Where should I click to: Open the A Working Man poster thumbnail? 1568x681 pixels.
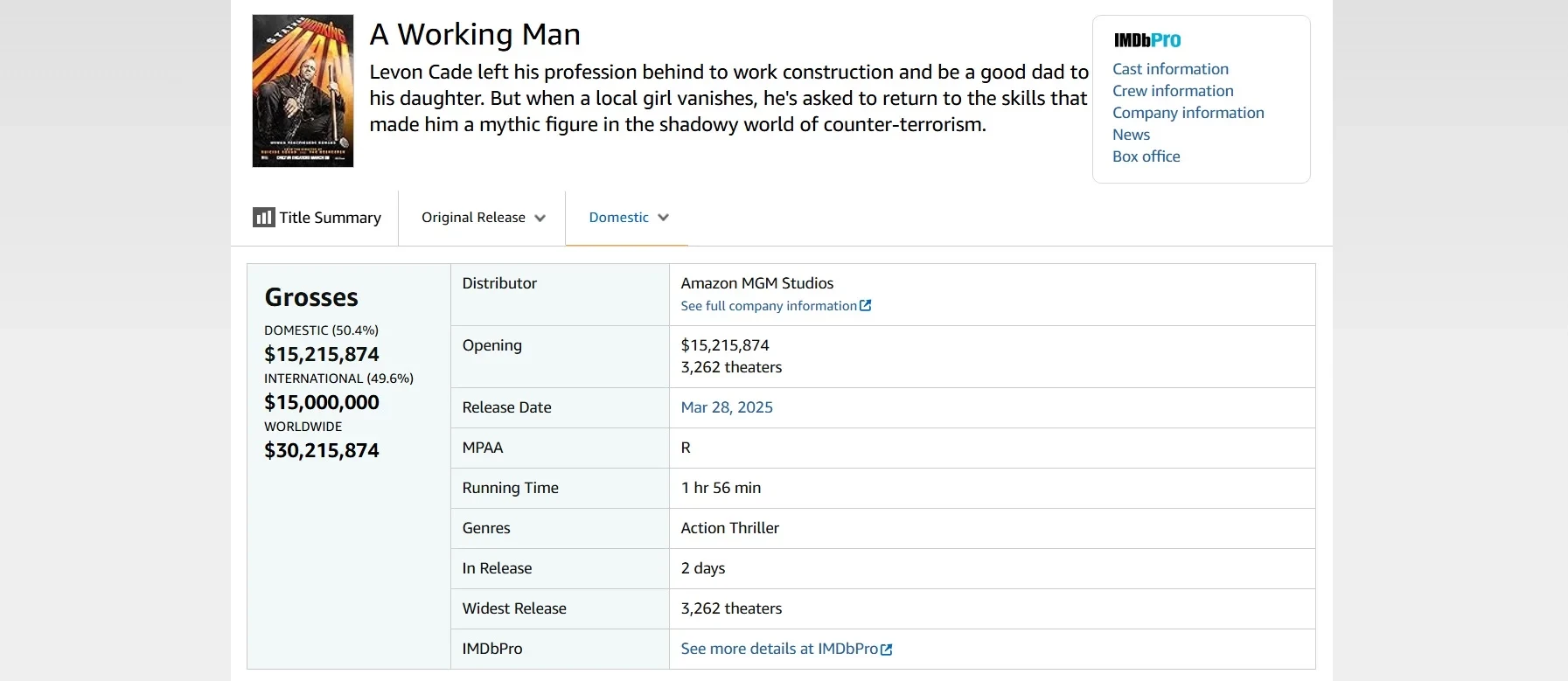303,91
